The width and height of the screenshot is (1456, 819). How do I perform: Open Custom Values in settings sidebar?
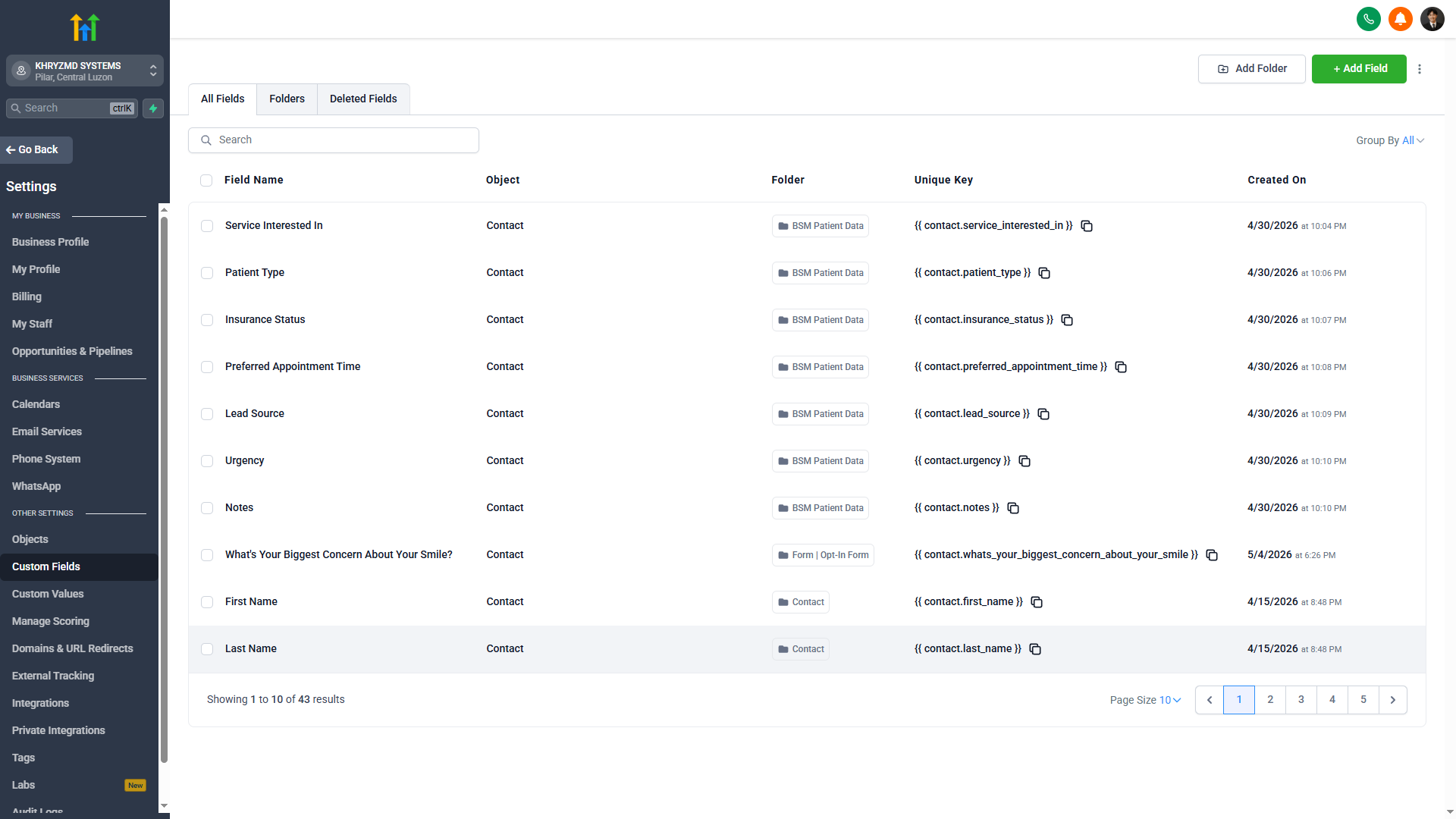(x=48, y=594)
